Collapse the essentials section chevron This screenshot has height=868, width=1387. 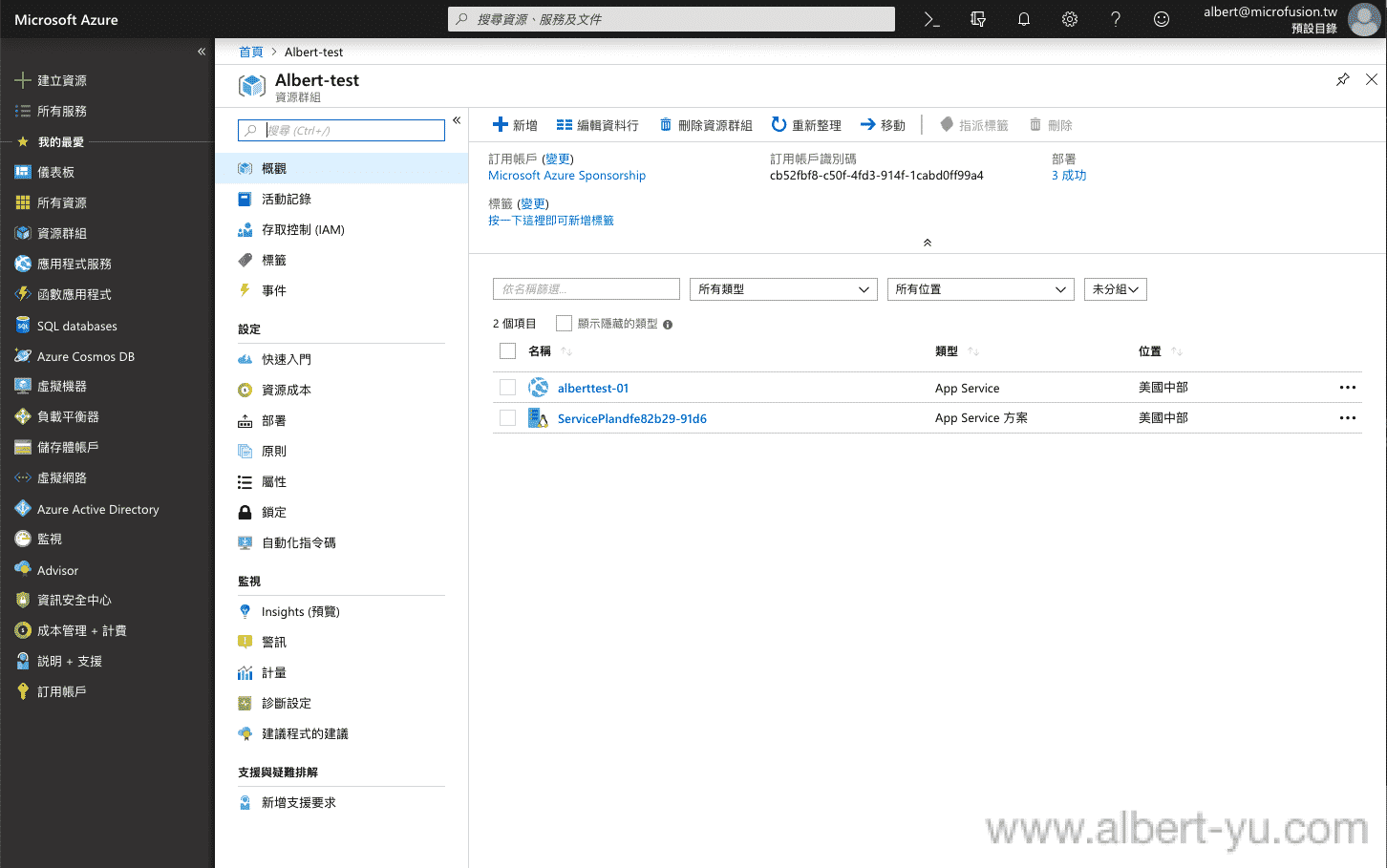[927, 243]
